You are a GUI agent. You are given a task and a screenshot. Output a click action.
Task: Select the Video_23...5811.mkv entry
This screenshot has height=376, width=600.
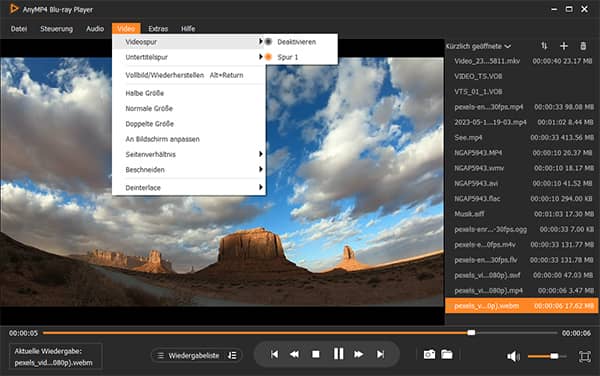pyautogui.click(x=522, y=61)
